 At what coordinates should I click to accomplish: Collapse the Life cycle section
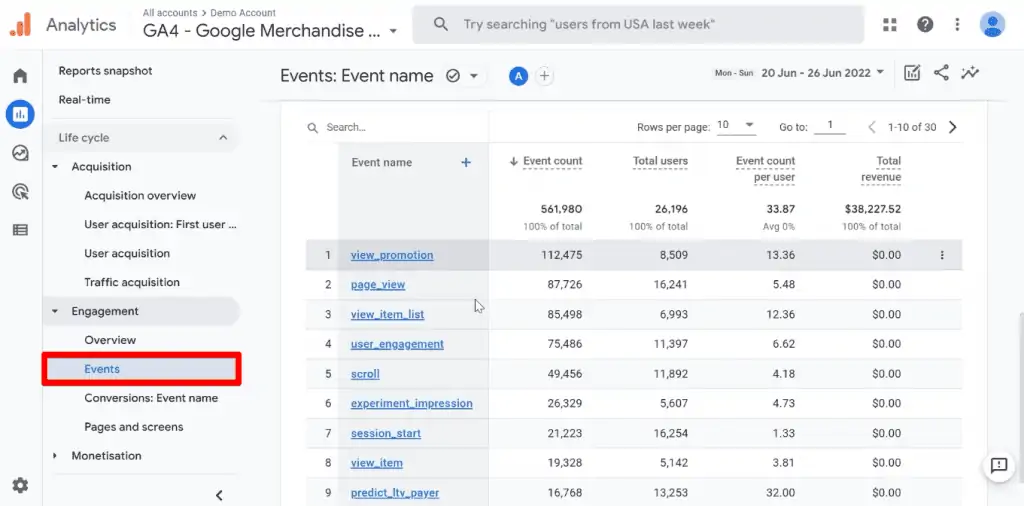[223, 138]
